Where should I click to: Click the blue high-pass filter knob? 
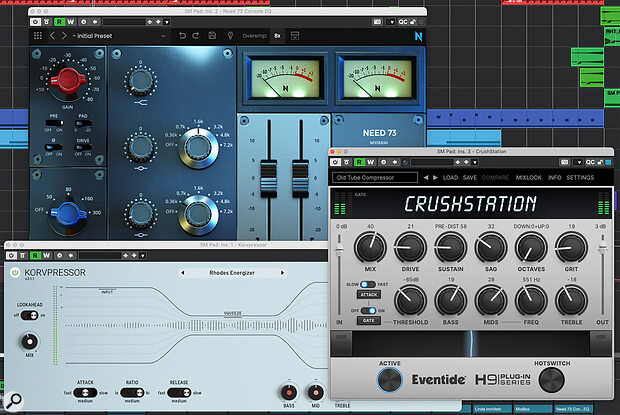click(67, 214)
